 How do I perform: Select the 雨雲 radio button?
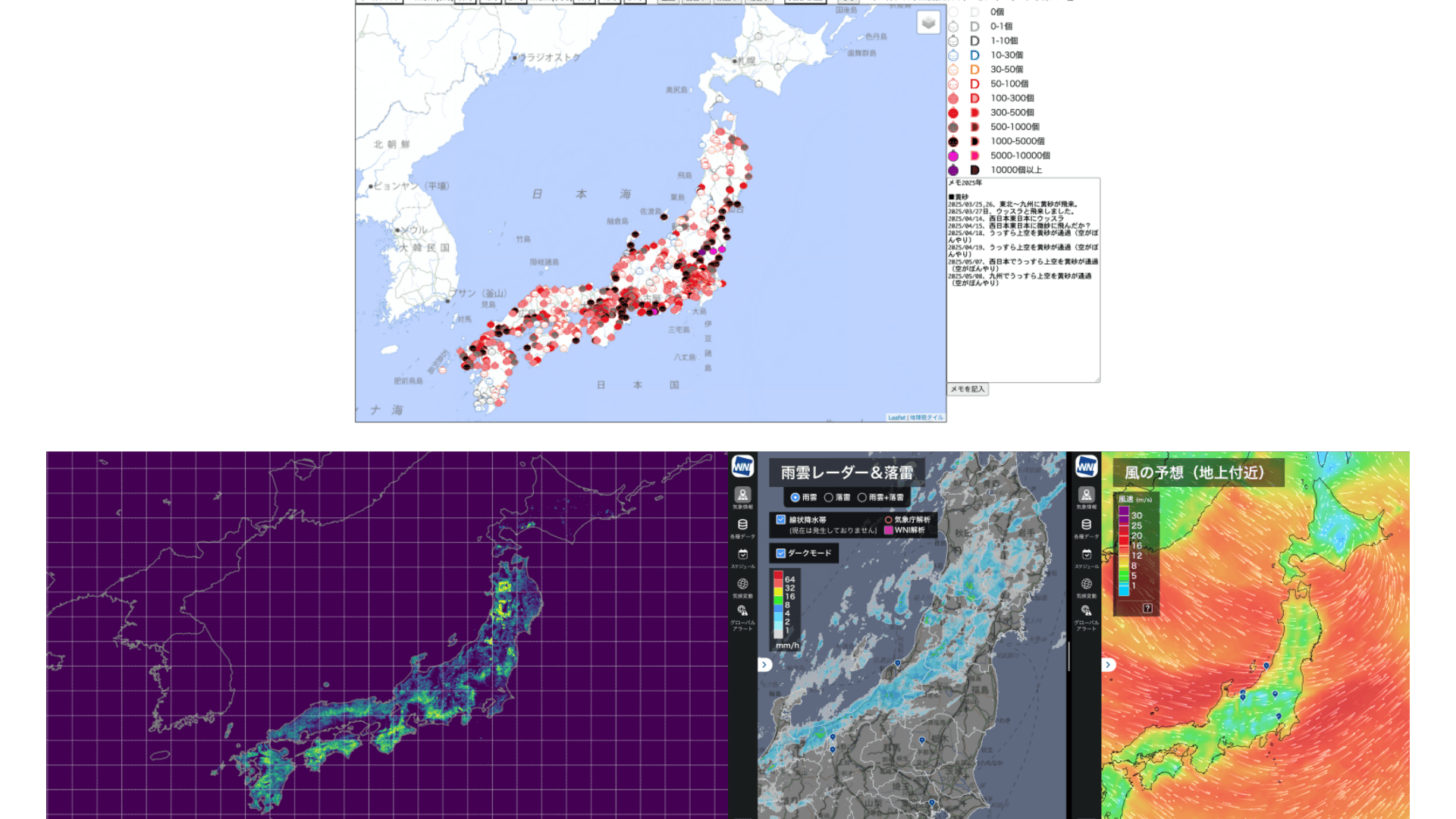(795, 497)
